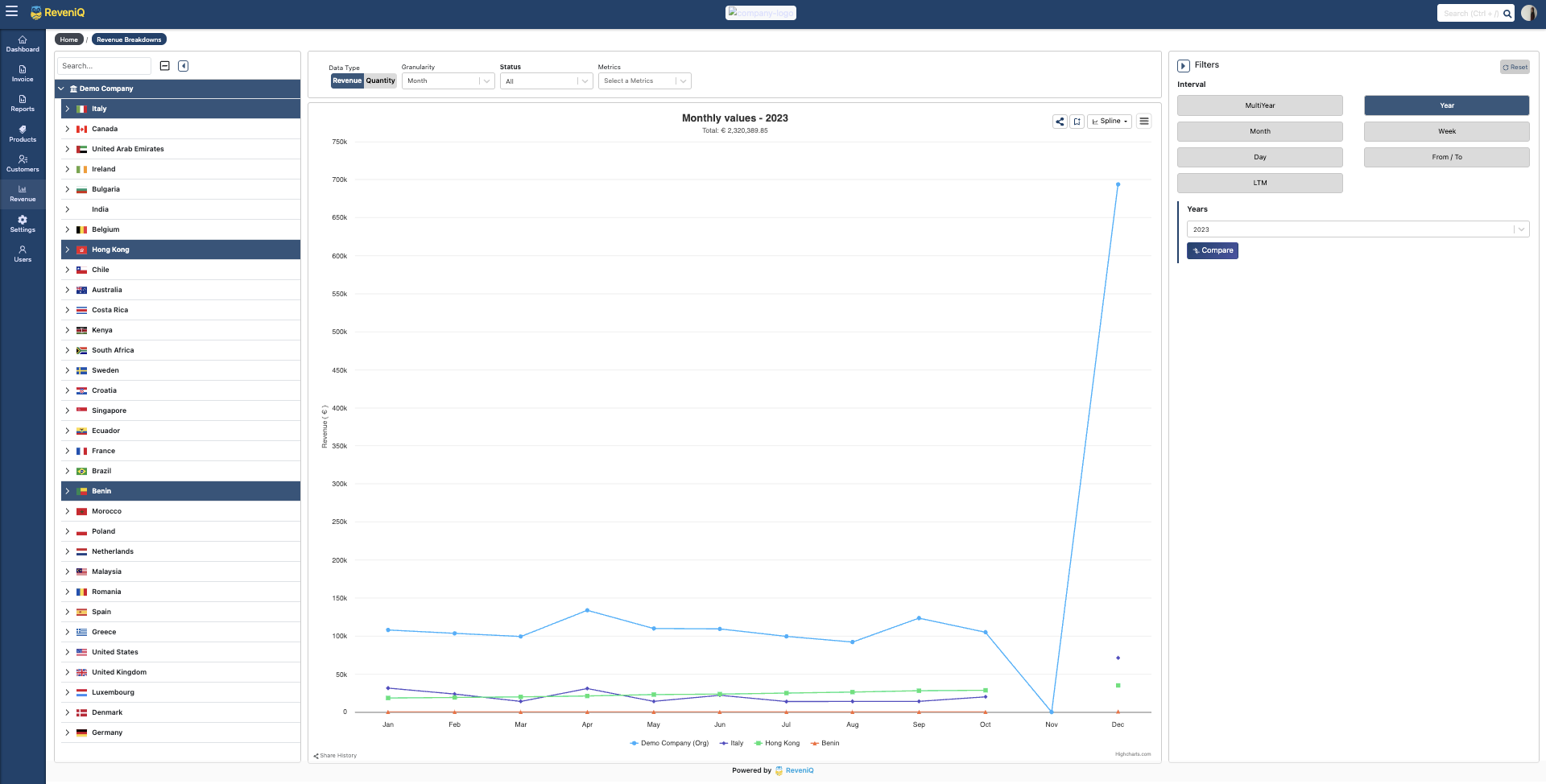Toggle Hong Kong legend series
Screen dimensions: 1546x784
[777, 743]
